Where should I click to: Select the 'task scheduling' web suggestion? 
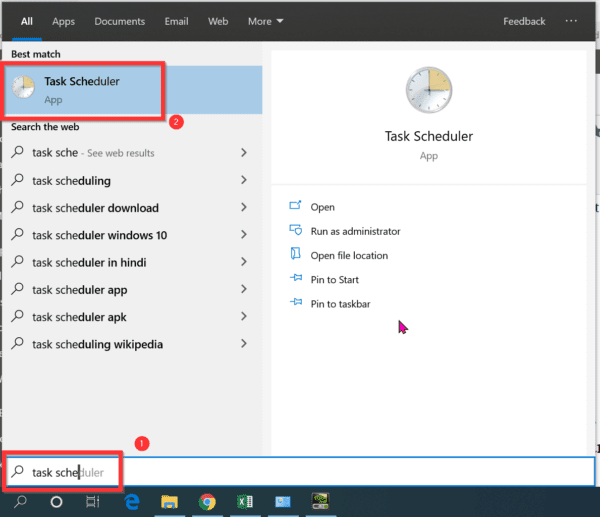coord(132,180)
